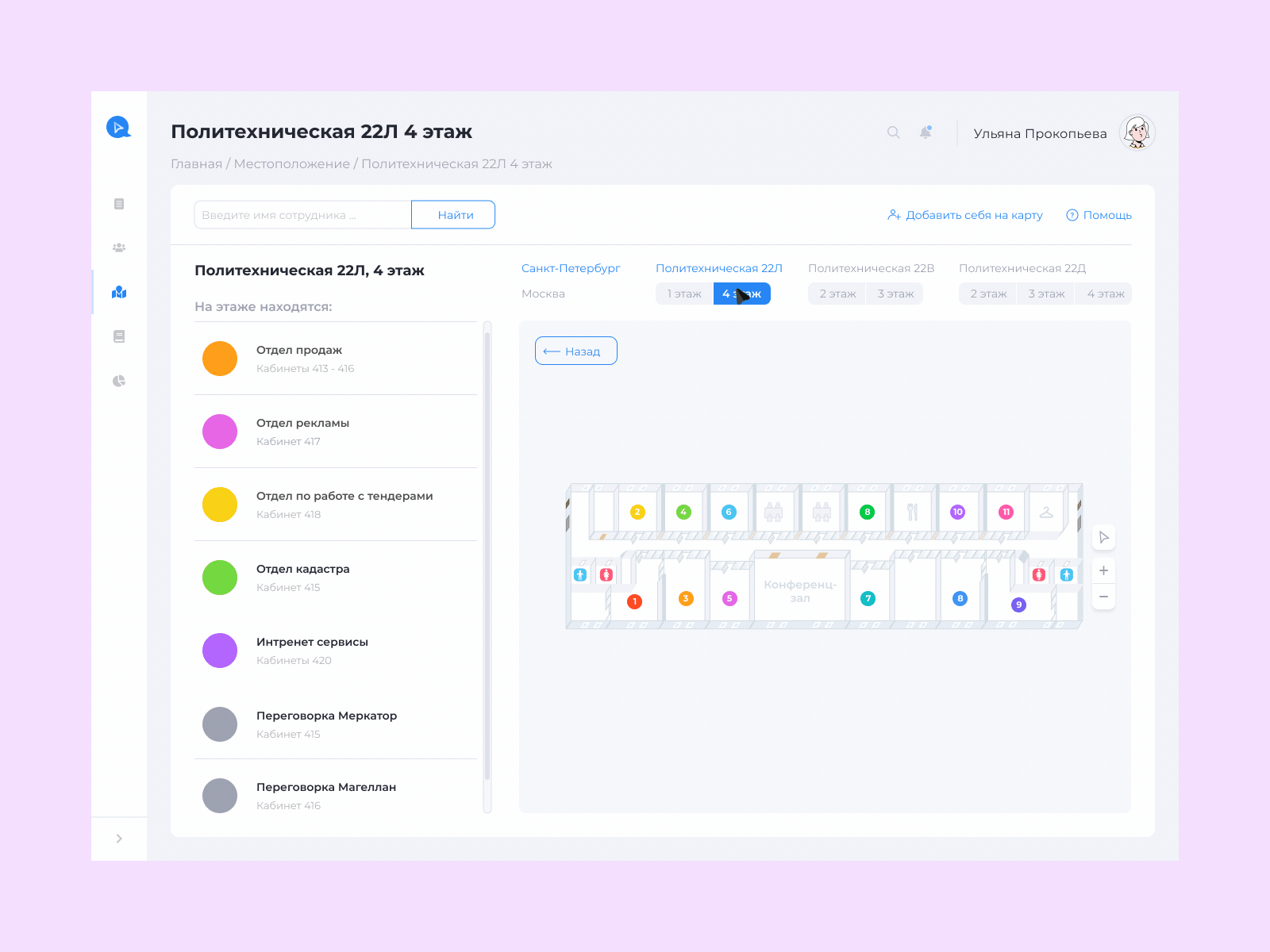Switch to 1 этаж of 22Л
Viewport: 1270px width, 952px height.
click(x=684, y=294)
